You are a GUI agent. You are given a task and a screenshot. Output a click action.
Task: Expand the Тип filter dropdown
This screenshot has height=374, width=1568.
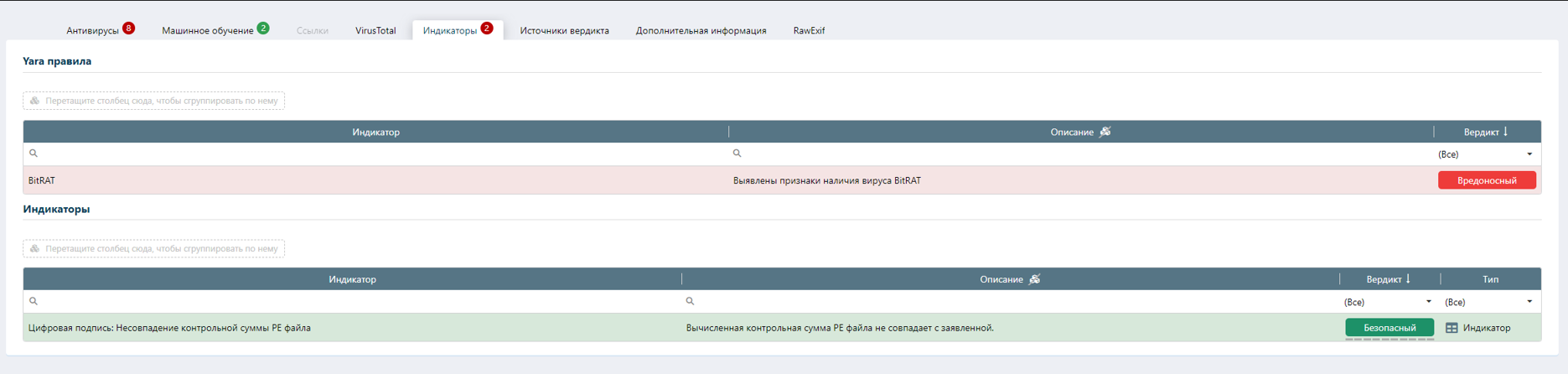click(x=1529, y=302)
